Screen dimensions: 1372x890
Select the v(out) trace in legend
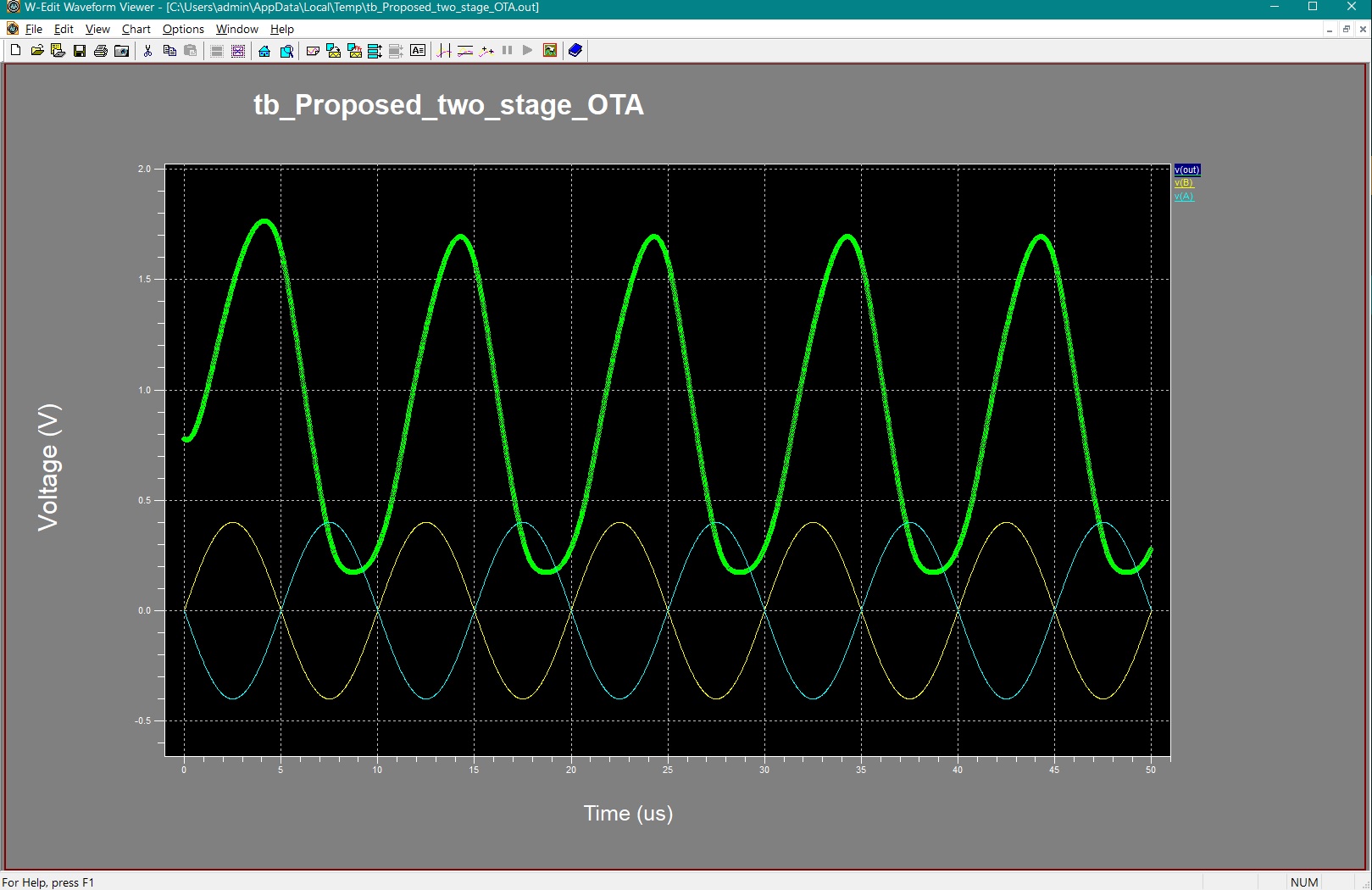pos(1186,170)
